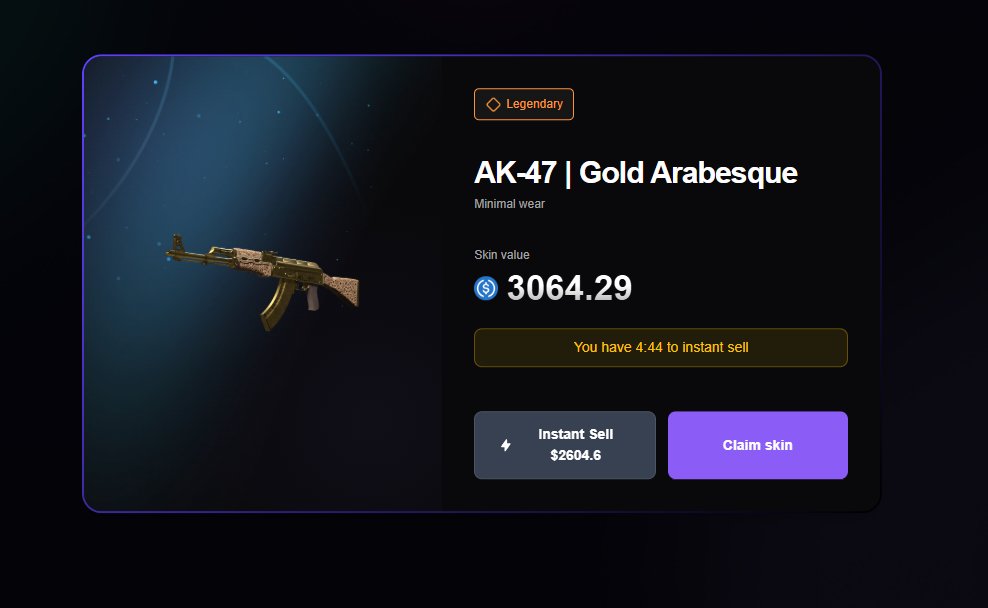This screenshot has width=988, height=608.
Task: Click the rifle's patterned wooden stock
Action: pos(341,290)
